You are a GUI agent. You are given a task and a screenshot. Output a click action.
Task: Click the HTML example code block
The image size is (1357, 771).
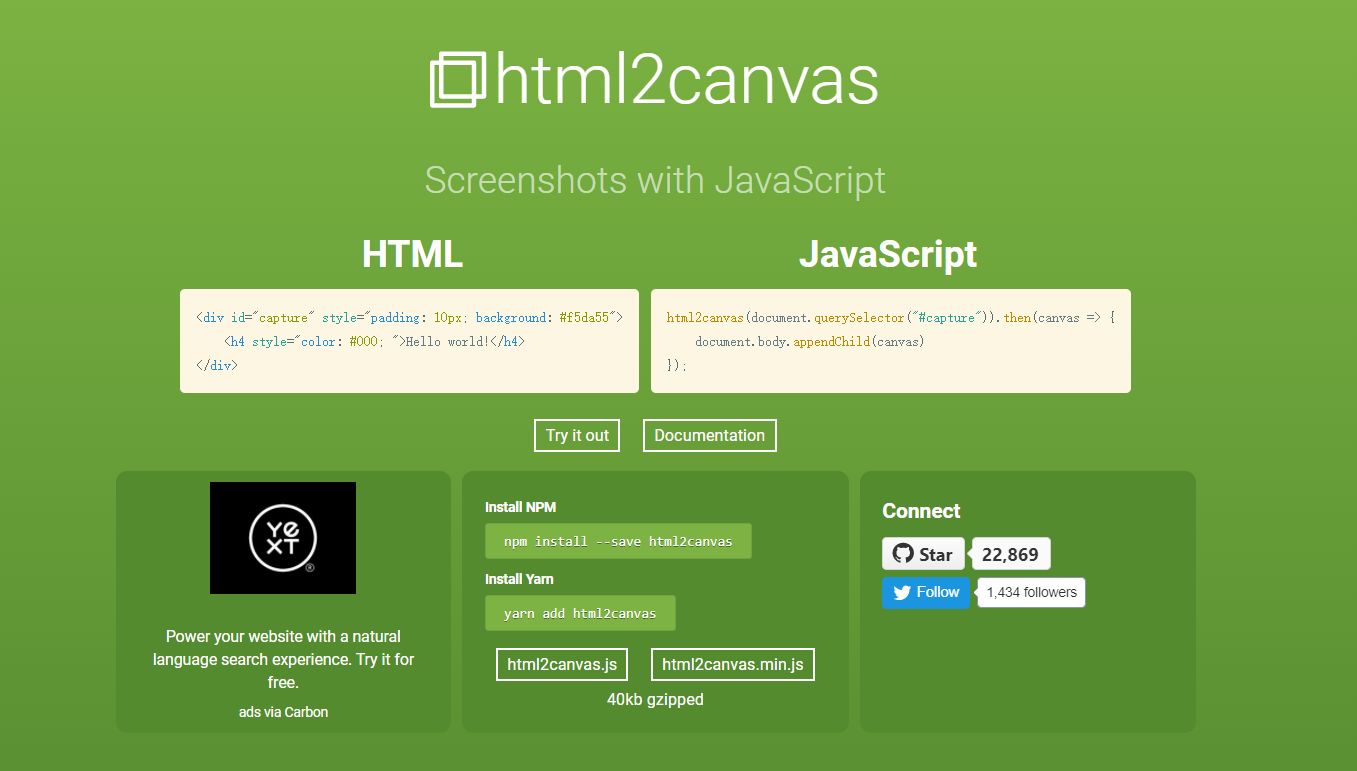[x=410, y=340]
